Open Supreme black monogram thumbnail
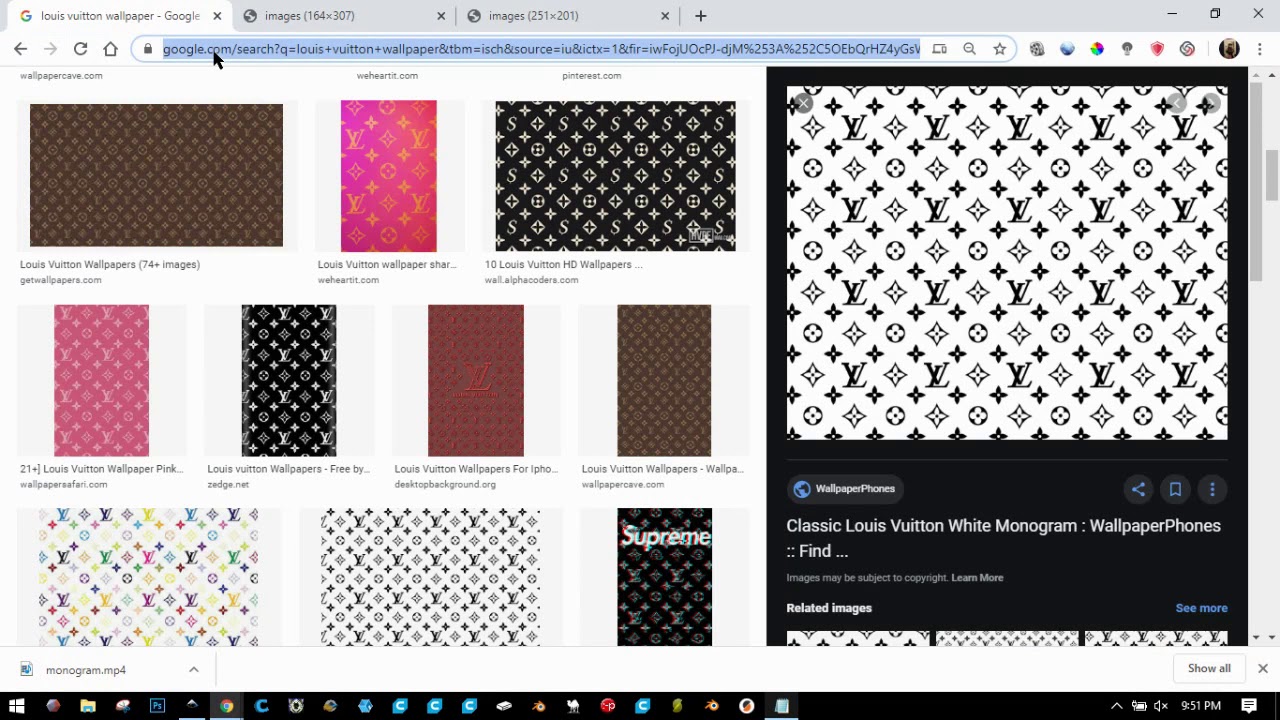 [665, 577]
